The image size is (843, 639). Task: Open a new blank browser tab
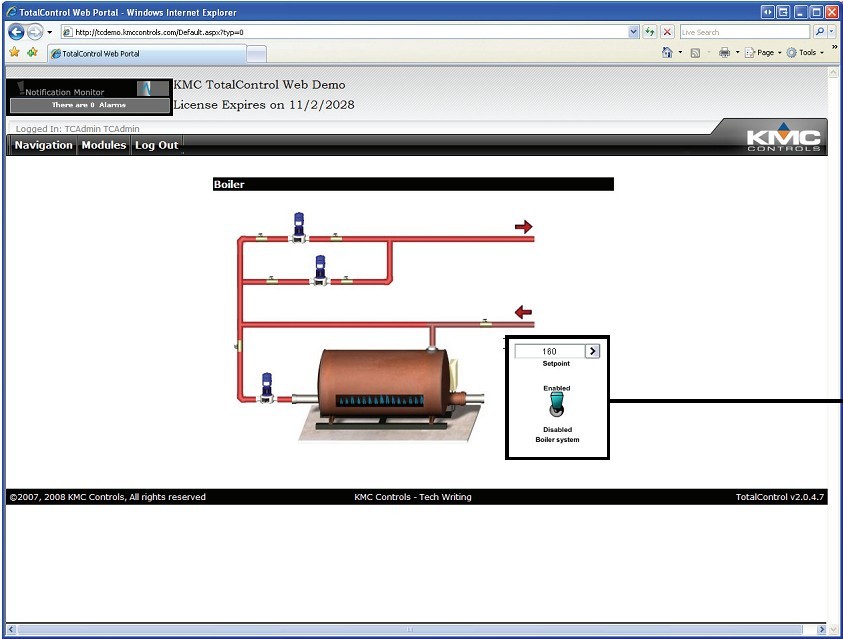tap(256, 54)
